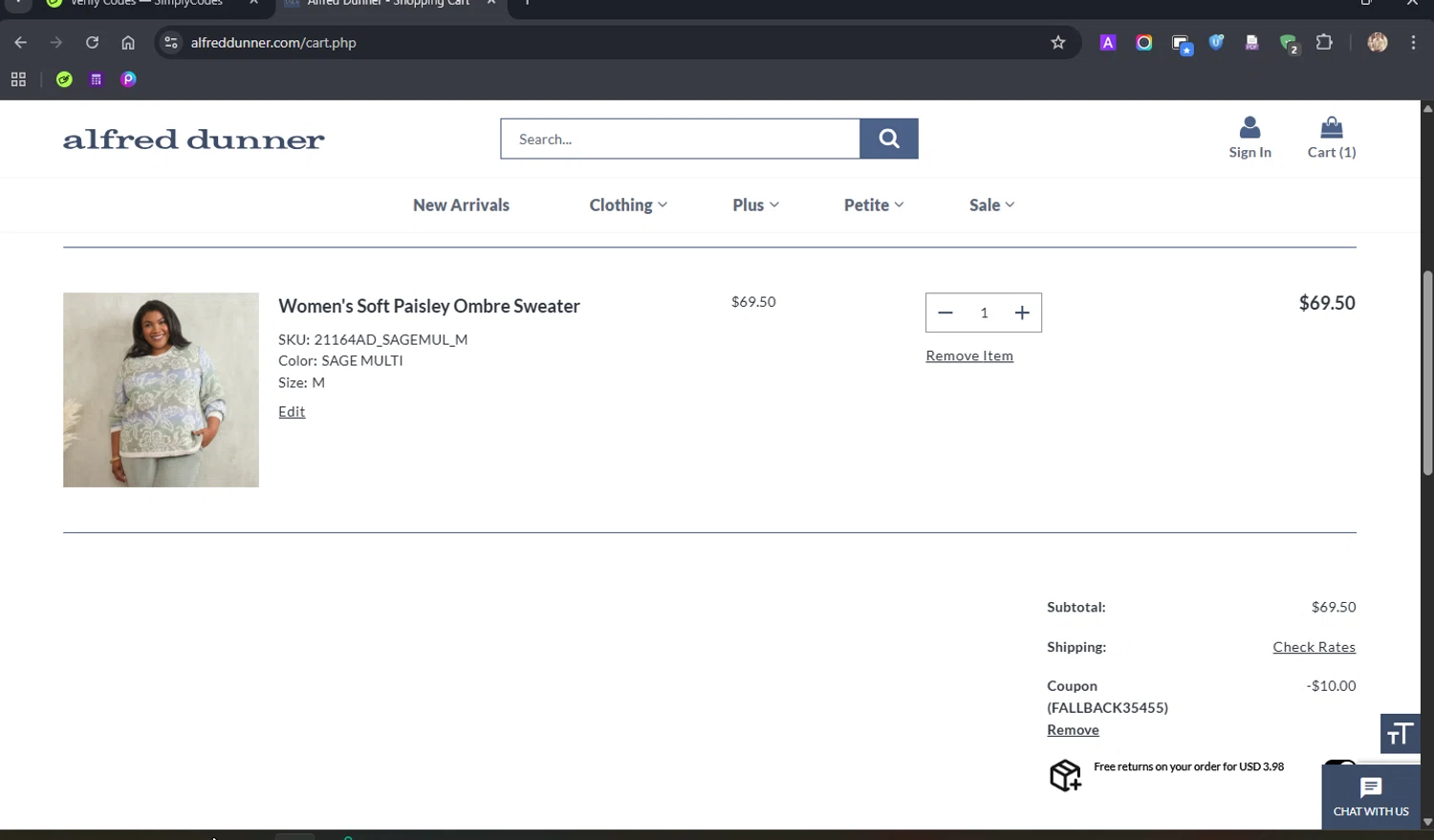
Task: Bookmark this page with the star icon
Action: pyautogui.click(x=1057, y=42)
